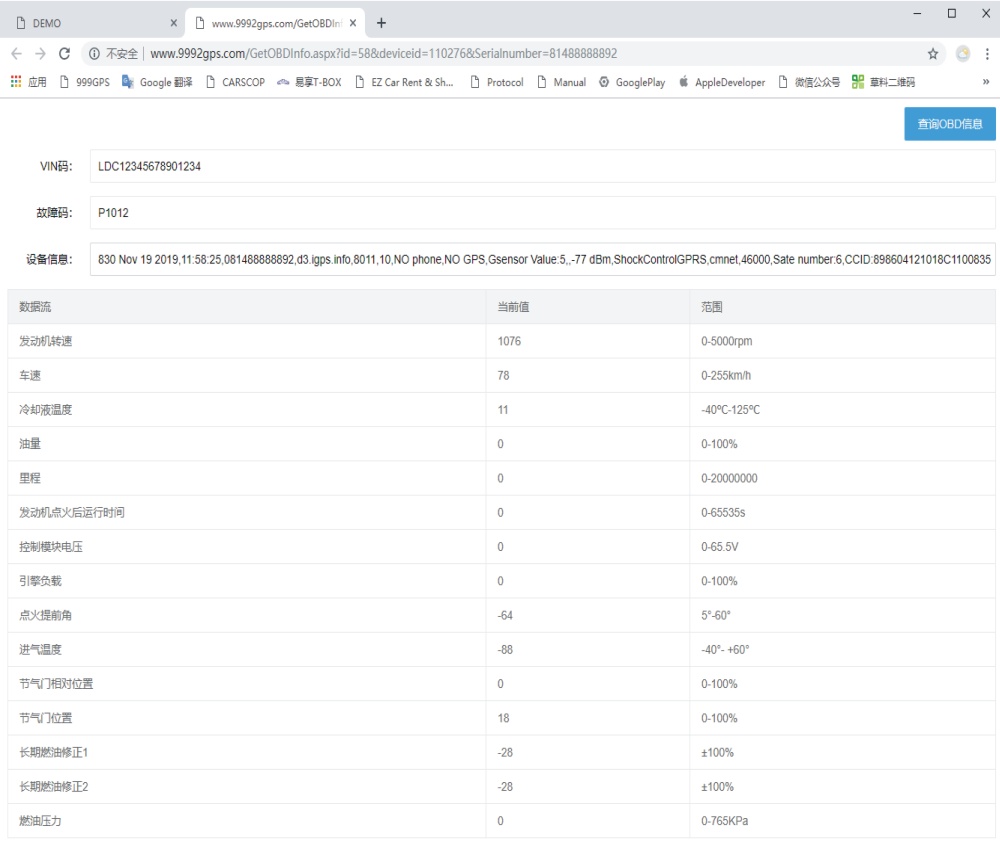Bookmark this page with the star icon
The width and height of the screenshot is (1000, 856).
[x=933, y=54]
